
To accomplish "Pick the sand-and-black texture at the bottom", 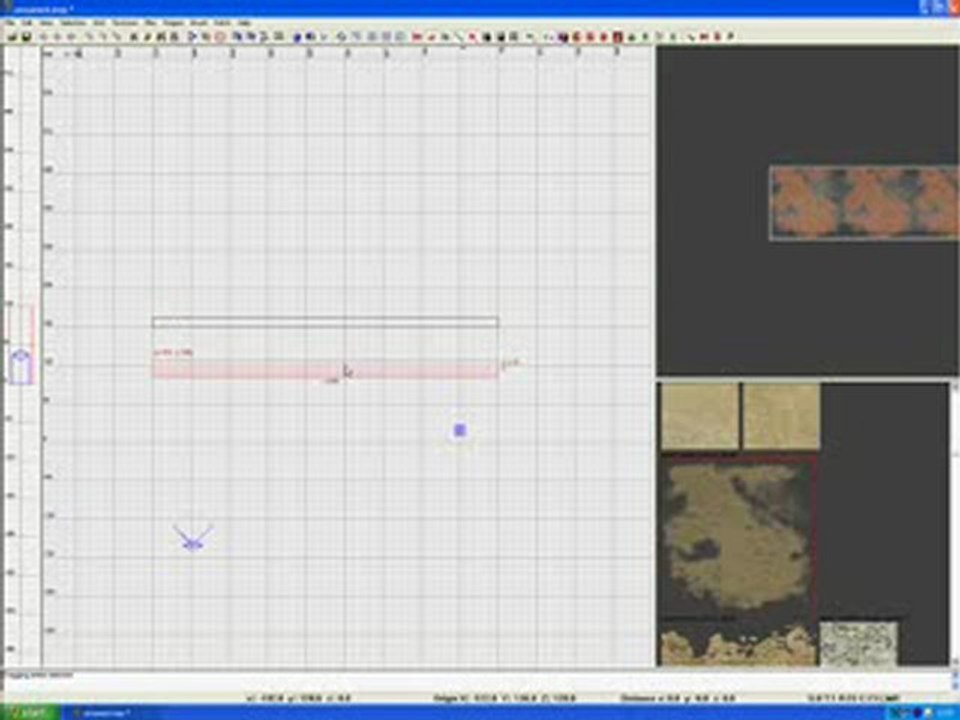I will point(738,643).
